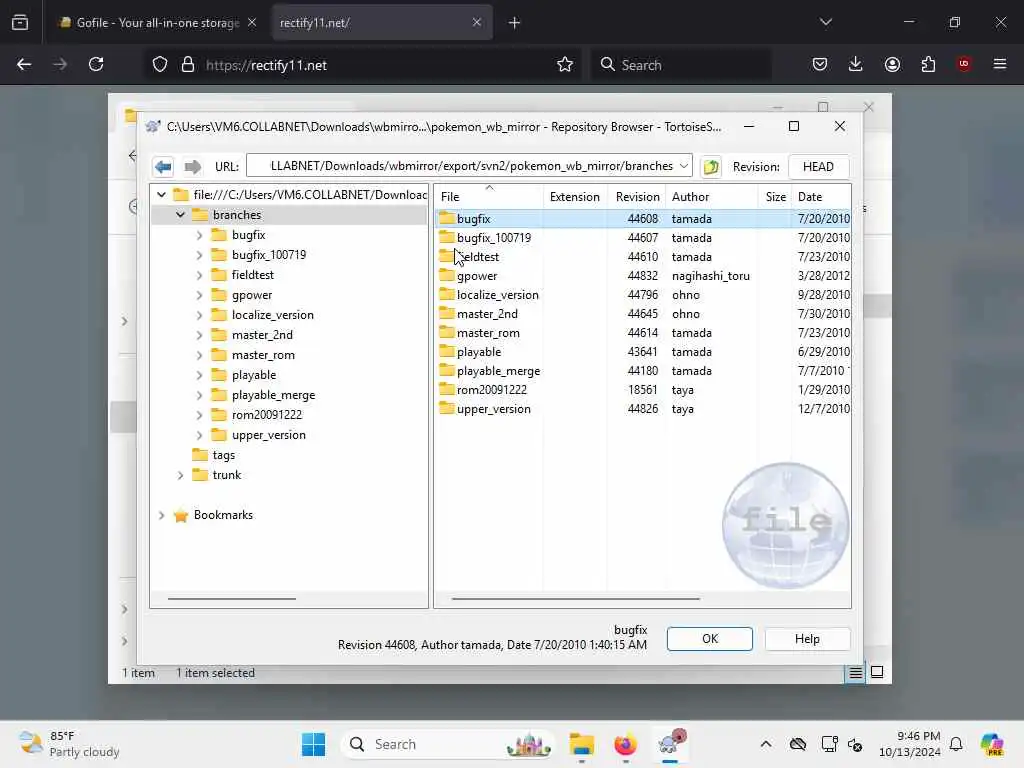Bookmark this page with the star icon

[565, 64]
